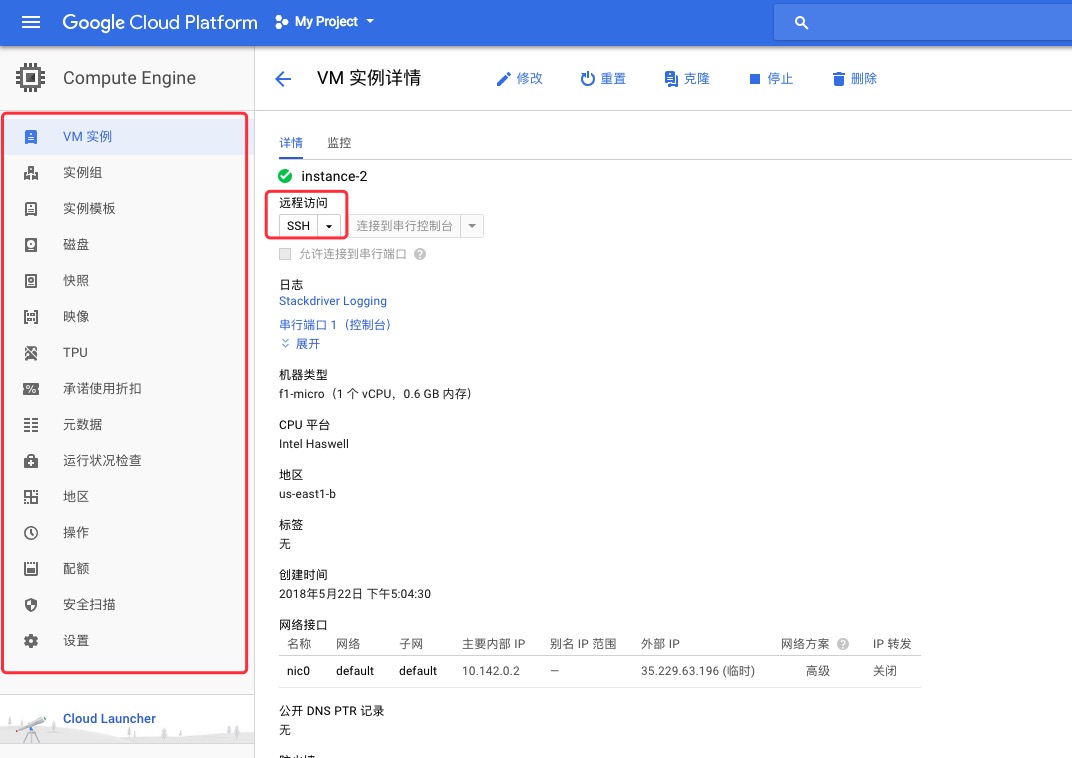Open the Stackdriver Logging link
This screenshot has height=758, width=1072.
333,301
